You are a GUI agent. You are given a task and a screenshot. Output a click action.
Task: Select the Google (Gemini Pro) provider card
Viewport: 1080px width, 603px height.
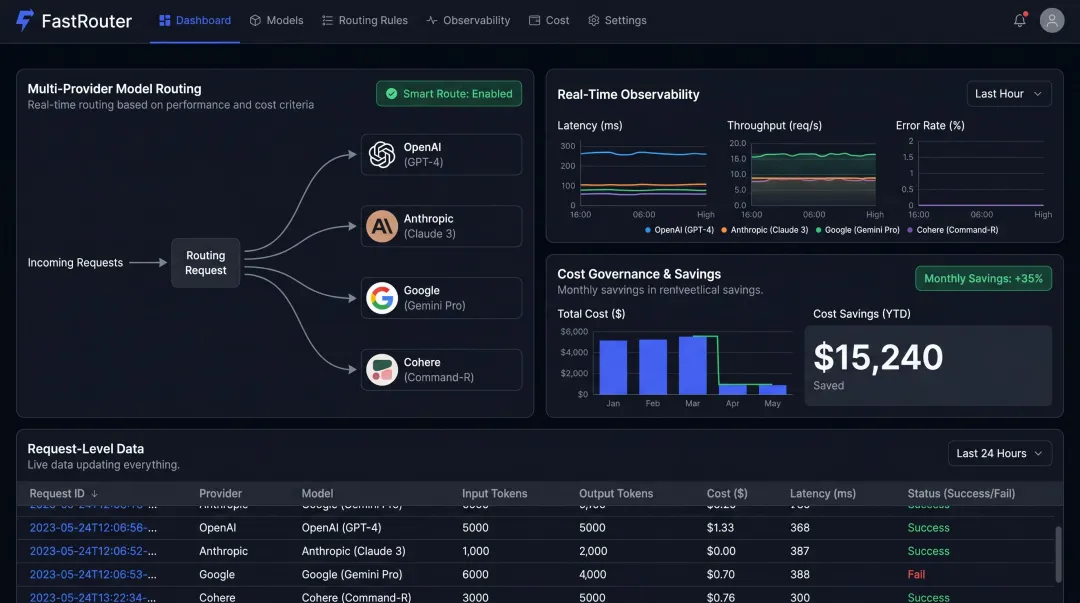442,298
